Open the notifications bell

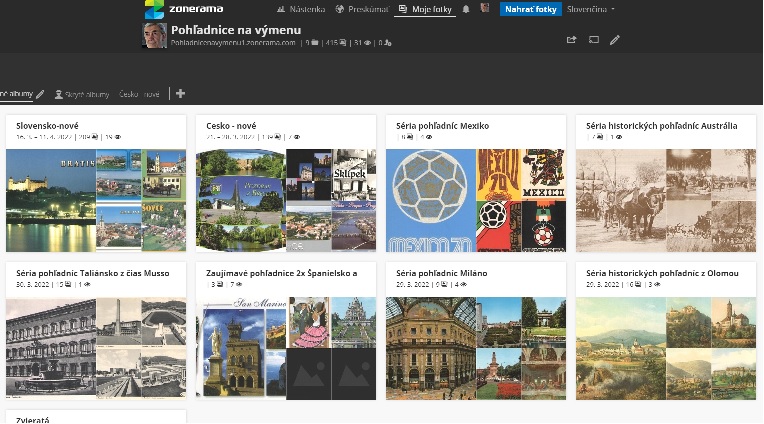click(466, 9)
